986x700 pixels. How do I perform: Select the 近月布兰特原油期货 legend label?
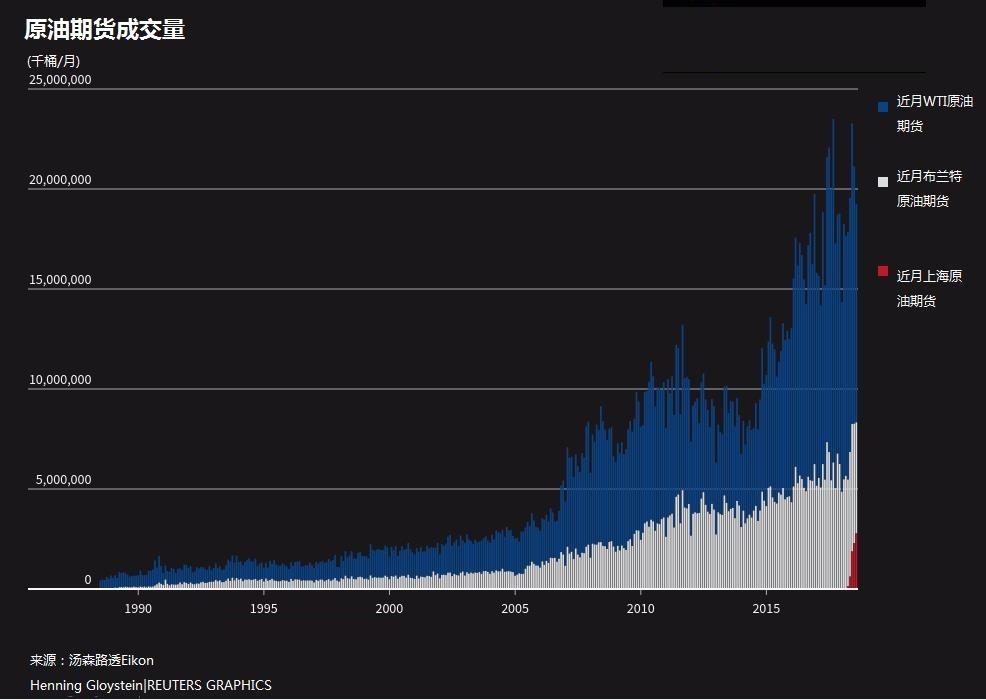click(x=929, y=188)
